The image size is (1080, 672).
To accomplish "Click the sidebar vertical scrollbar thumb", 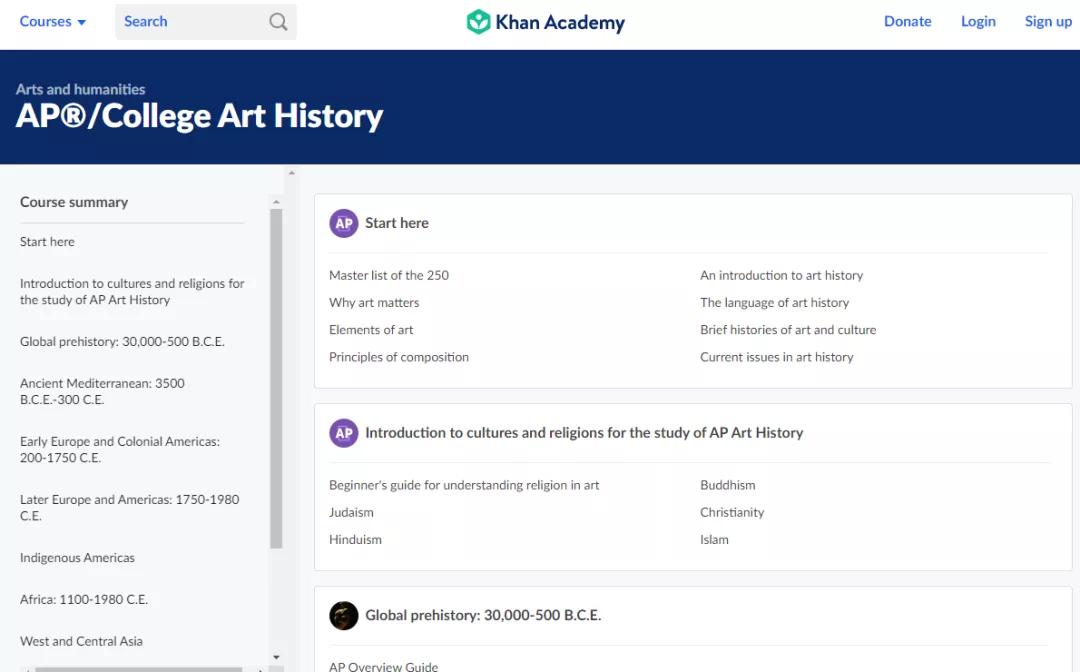I will pos(276,380).
